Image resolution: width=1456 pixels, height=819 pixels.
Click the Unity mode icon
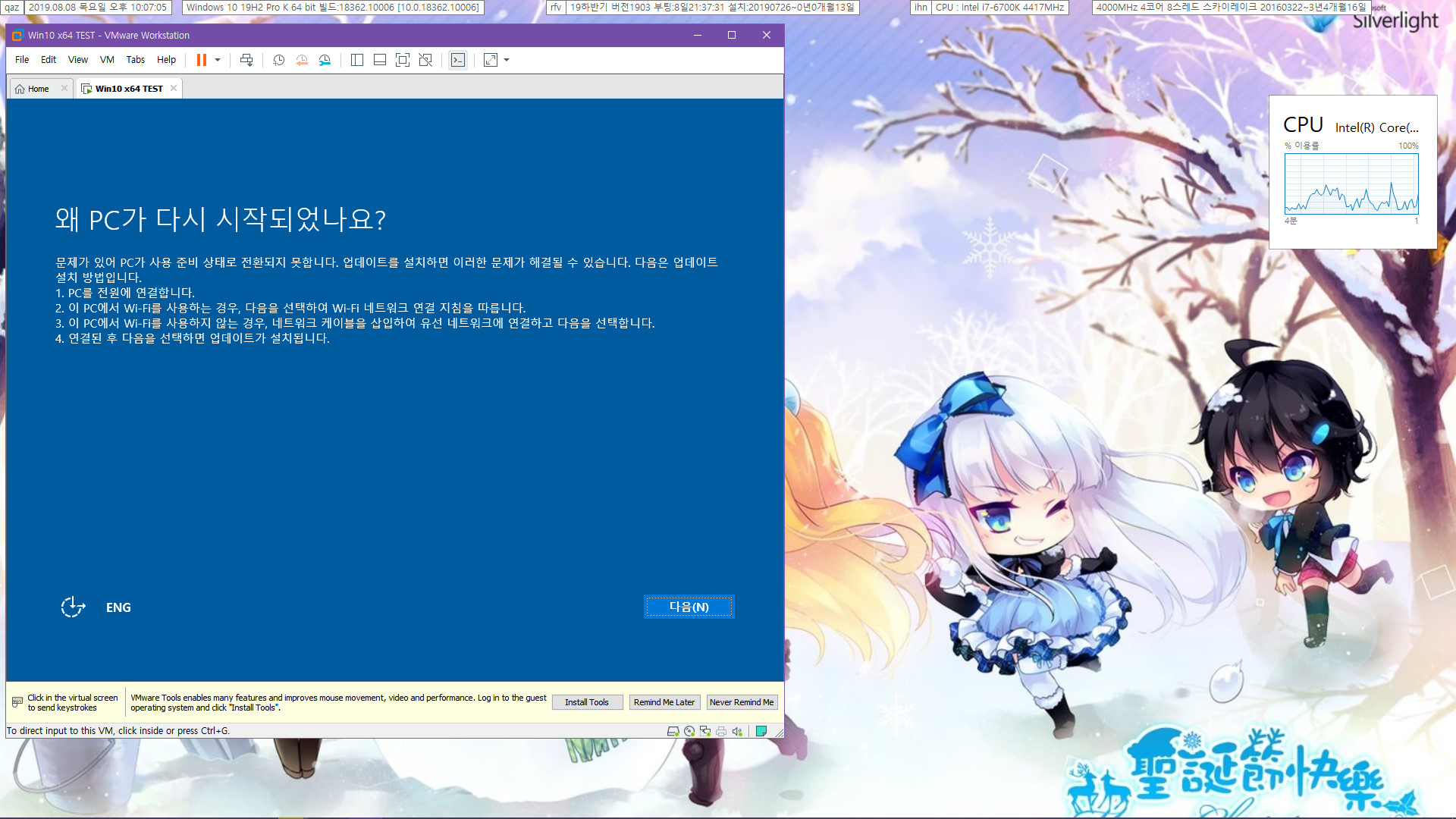pyautogui.click(x=425, y=60)
